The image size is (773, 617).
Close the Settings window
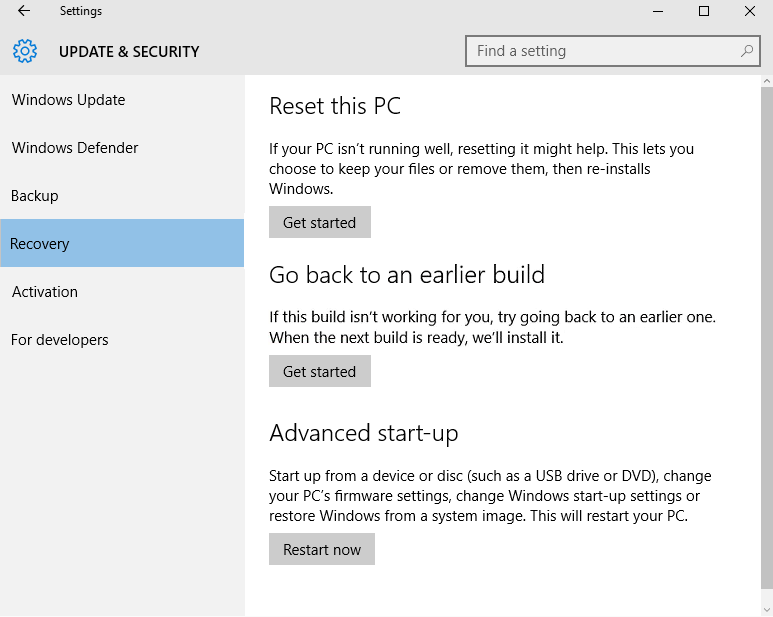click(x=750, y=11)
